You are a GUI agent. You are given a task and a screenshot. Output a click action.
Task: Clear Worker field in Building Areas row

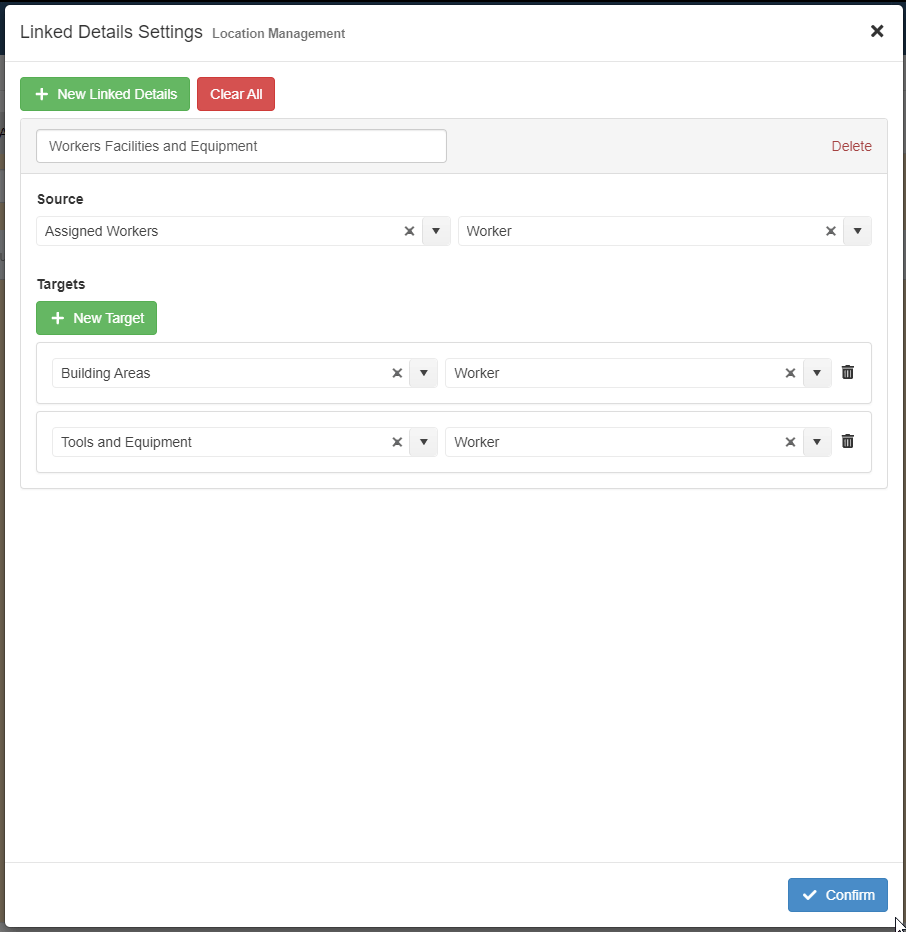[x=790, y=373]
